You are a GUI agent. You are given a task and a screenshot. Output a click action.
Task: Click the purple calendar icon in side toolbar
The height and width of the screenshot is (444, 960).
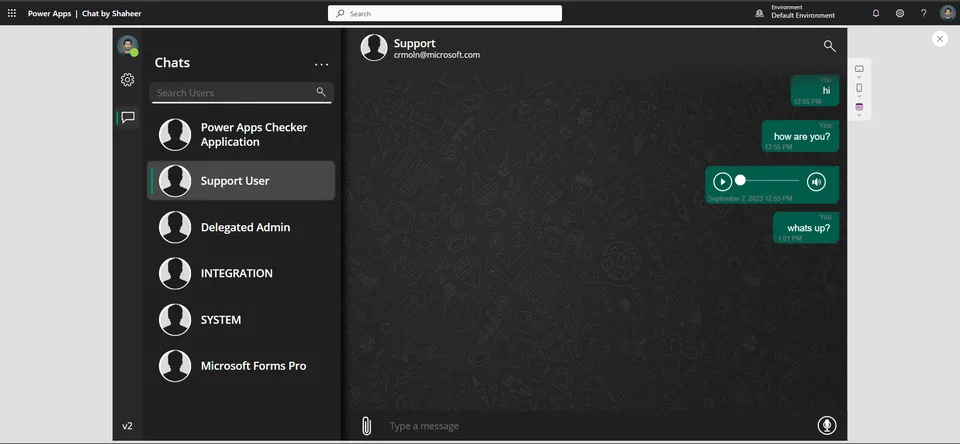859,107
